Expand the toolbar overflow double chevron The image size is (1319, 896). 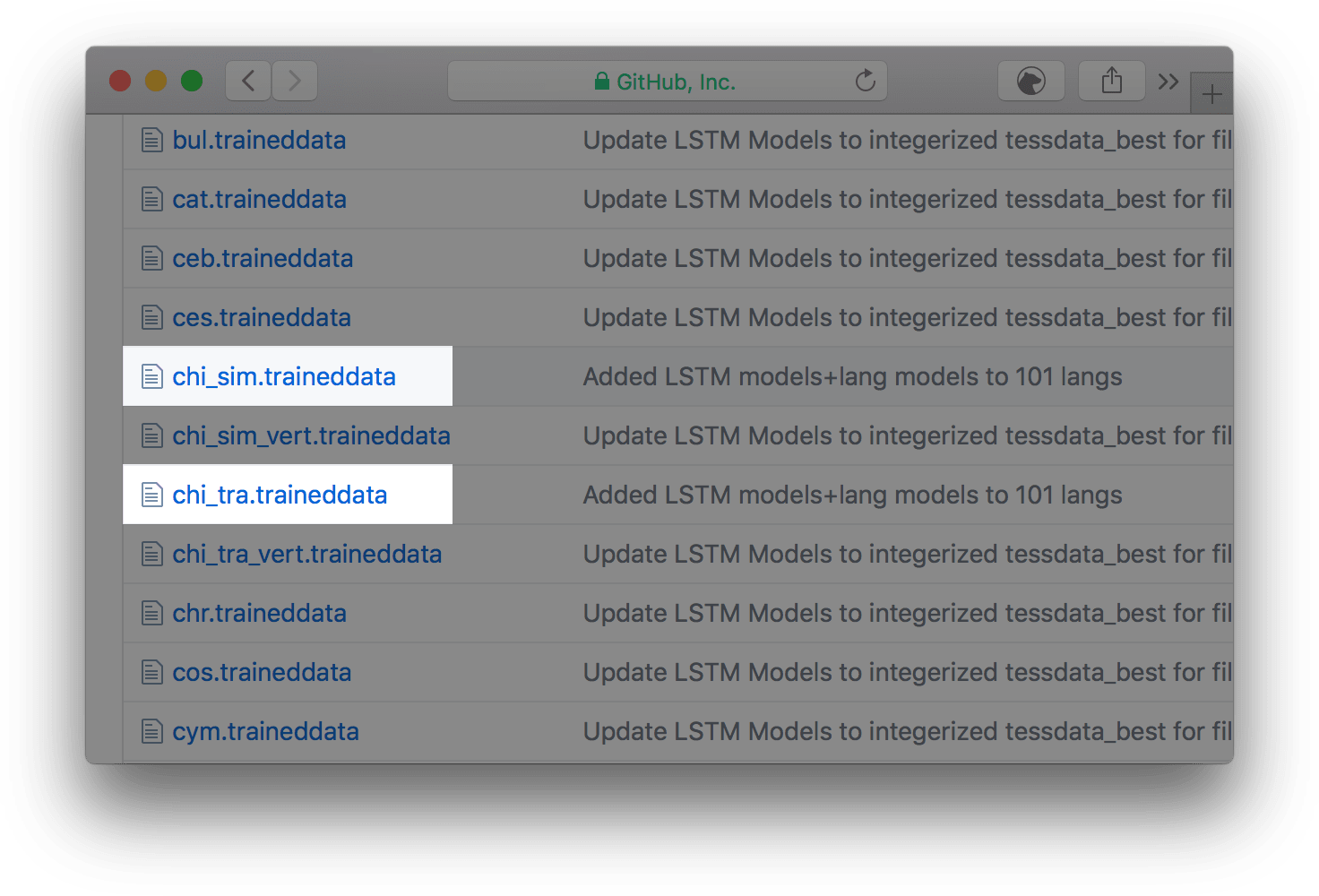[1168, 82]
